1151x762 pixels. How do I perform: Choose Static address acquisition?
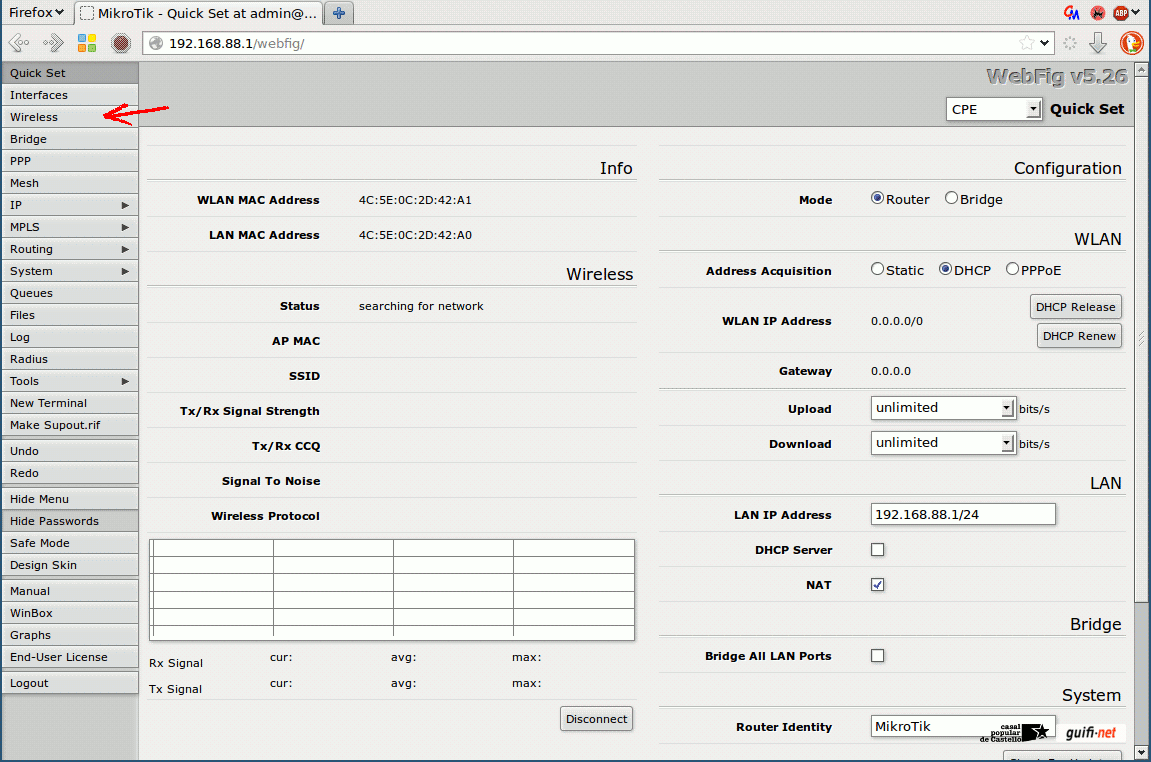click(877, 269)
